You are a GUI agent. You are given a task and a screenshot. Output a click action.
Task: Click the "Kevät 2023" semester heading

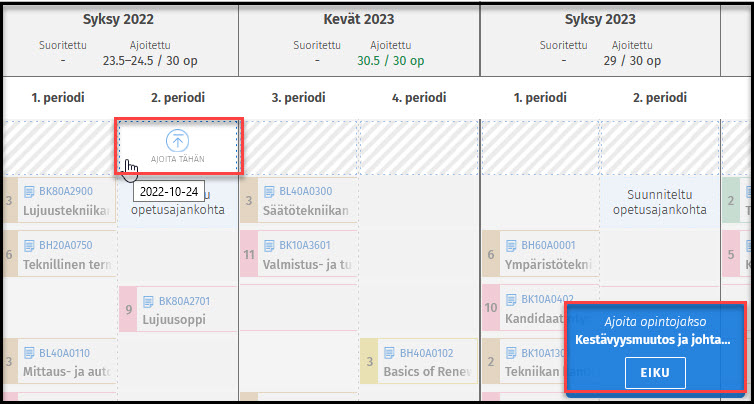[x=360, y=18]
